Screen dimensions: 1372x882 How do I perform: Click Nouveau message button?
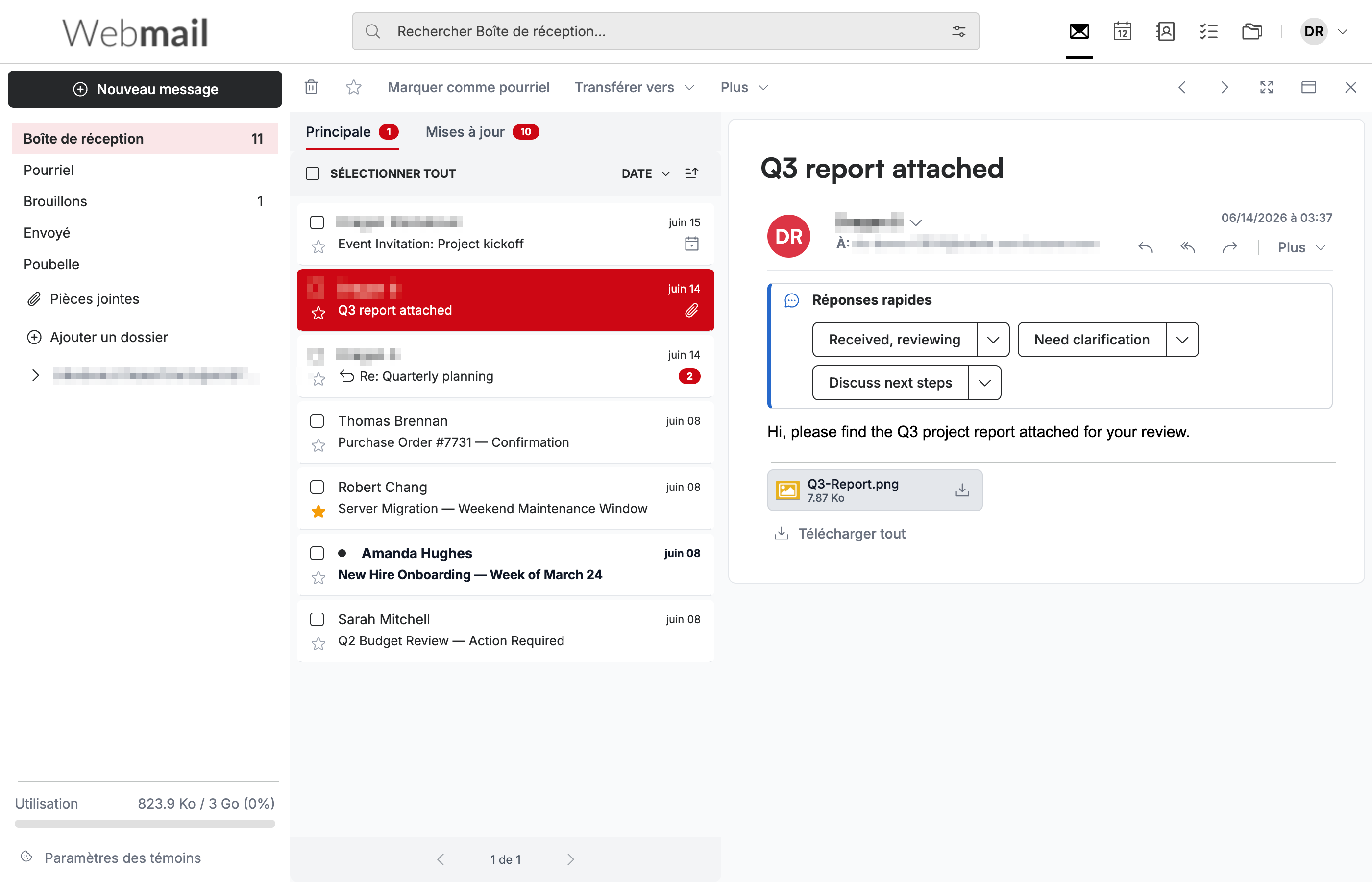pyautogui.click(x=145, y=89)
